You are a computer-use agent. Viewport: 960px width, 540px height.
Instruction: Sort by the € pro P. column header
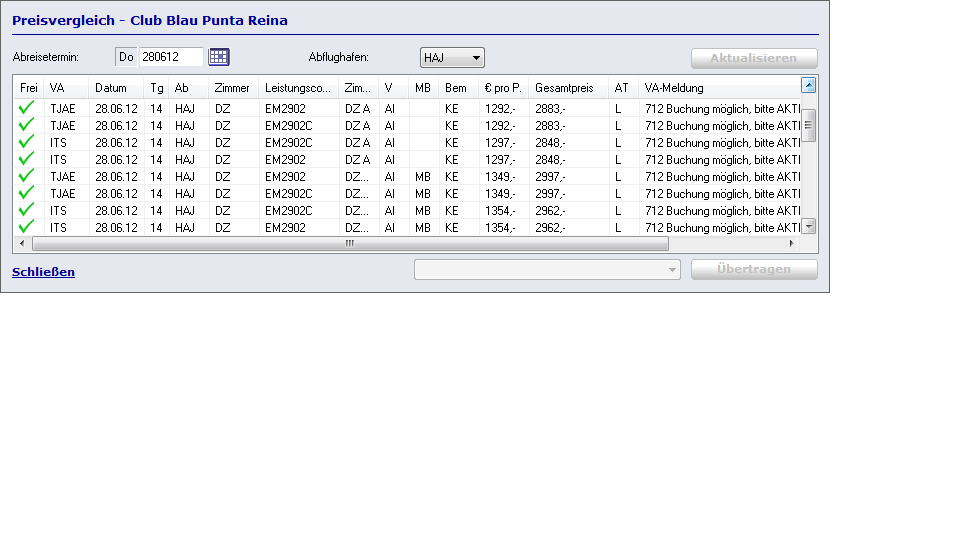(503, 88)
